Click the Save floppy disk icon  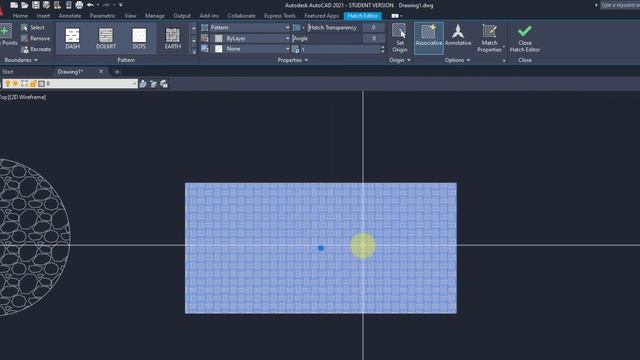36,5
